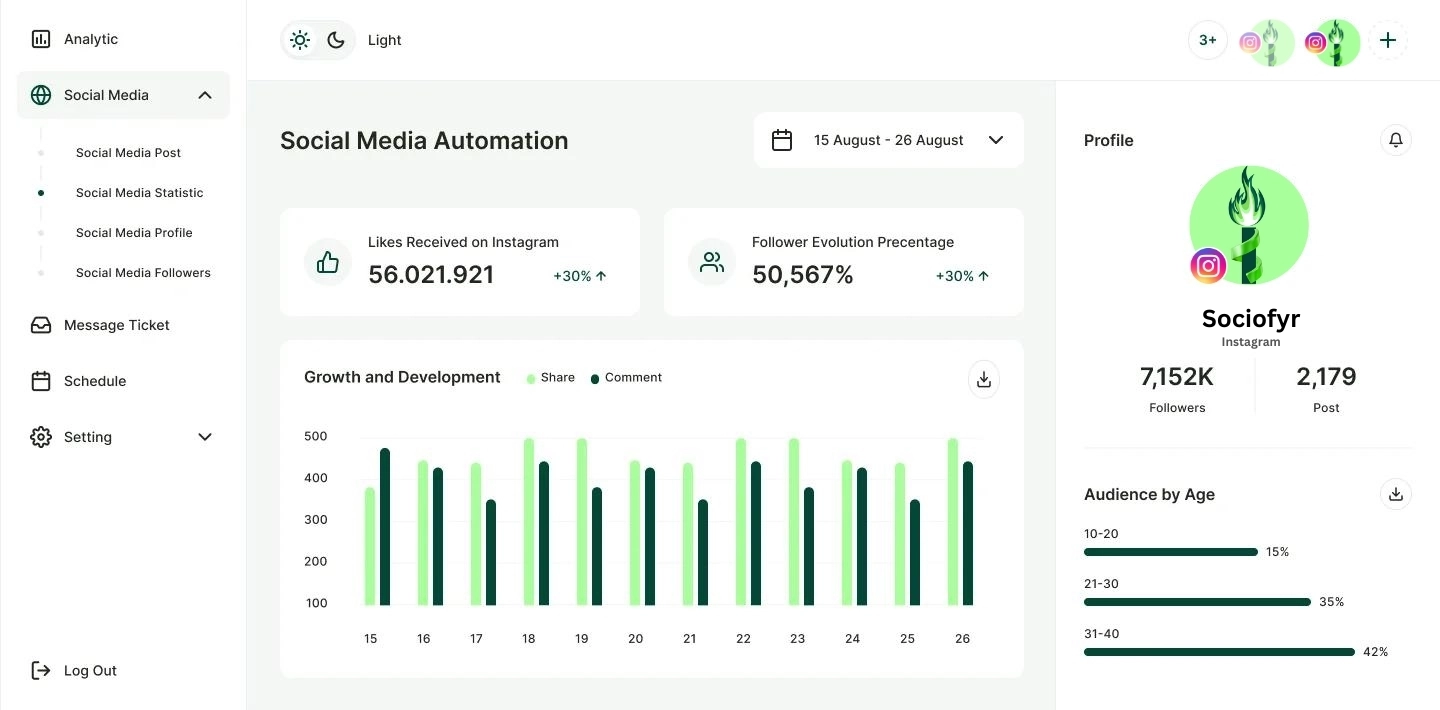Screen dimensions: 1440x710
Task: Click the 42% audience value
Action: coord(1376,652)
